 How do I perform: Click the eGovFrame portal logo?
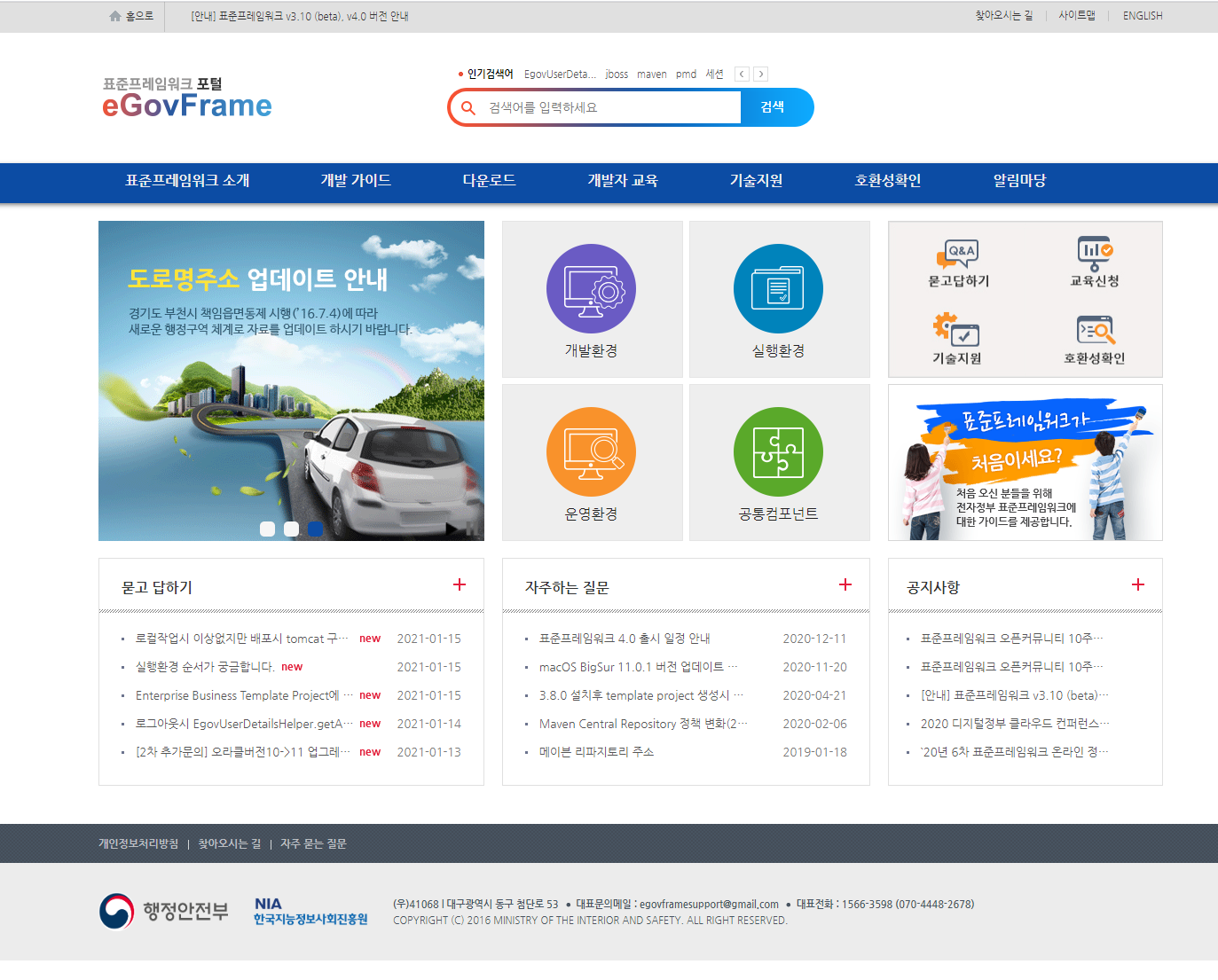[187, 98]
